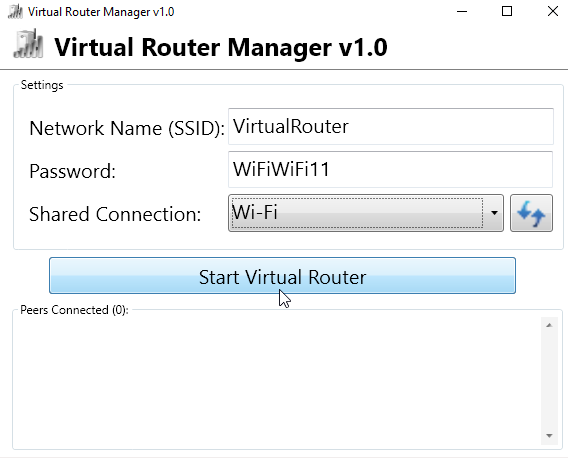Maximize the Virtual Router Manager window

pyautogui.click(x=507, y=11)
